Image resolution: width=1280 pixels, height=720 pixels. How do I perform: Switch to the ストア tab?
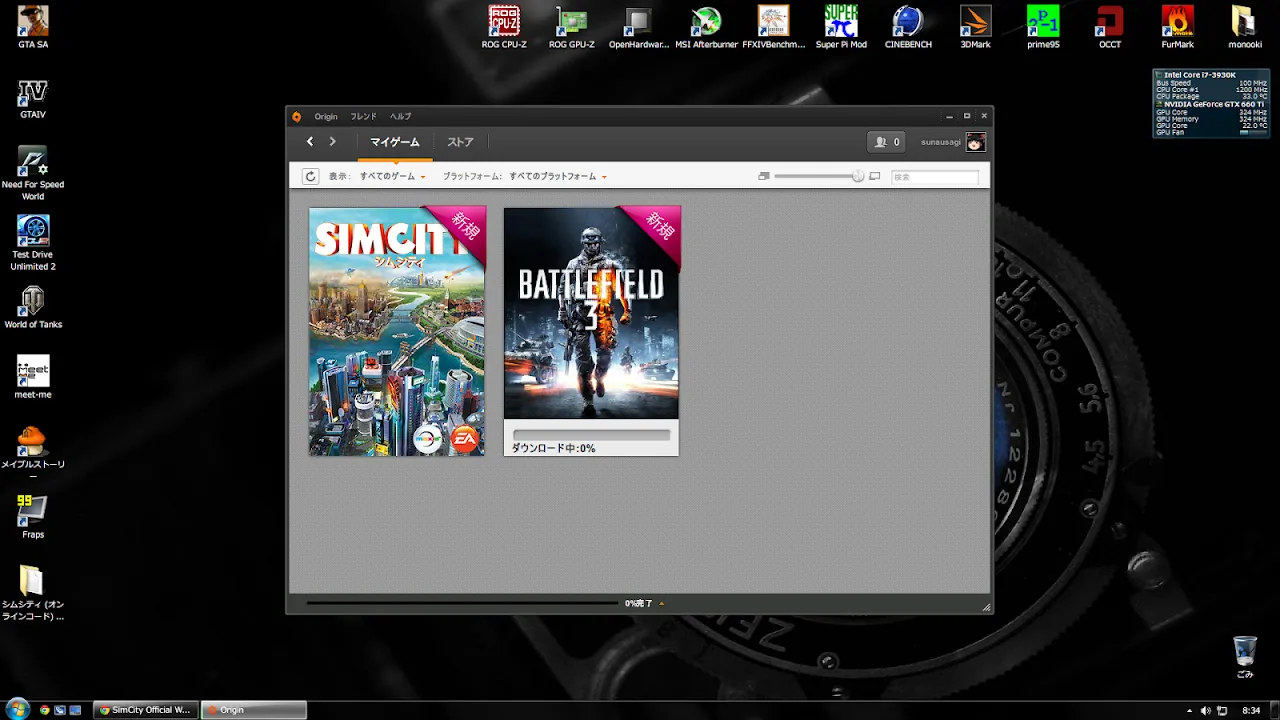tap(460, 142)
